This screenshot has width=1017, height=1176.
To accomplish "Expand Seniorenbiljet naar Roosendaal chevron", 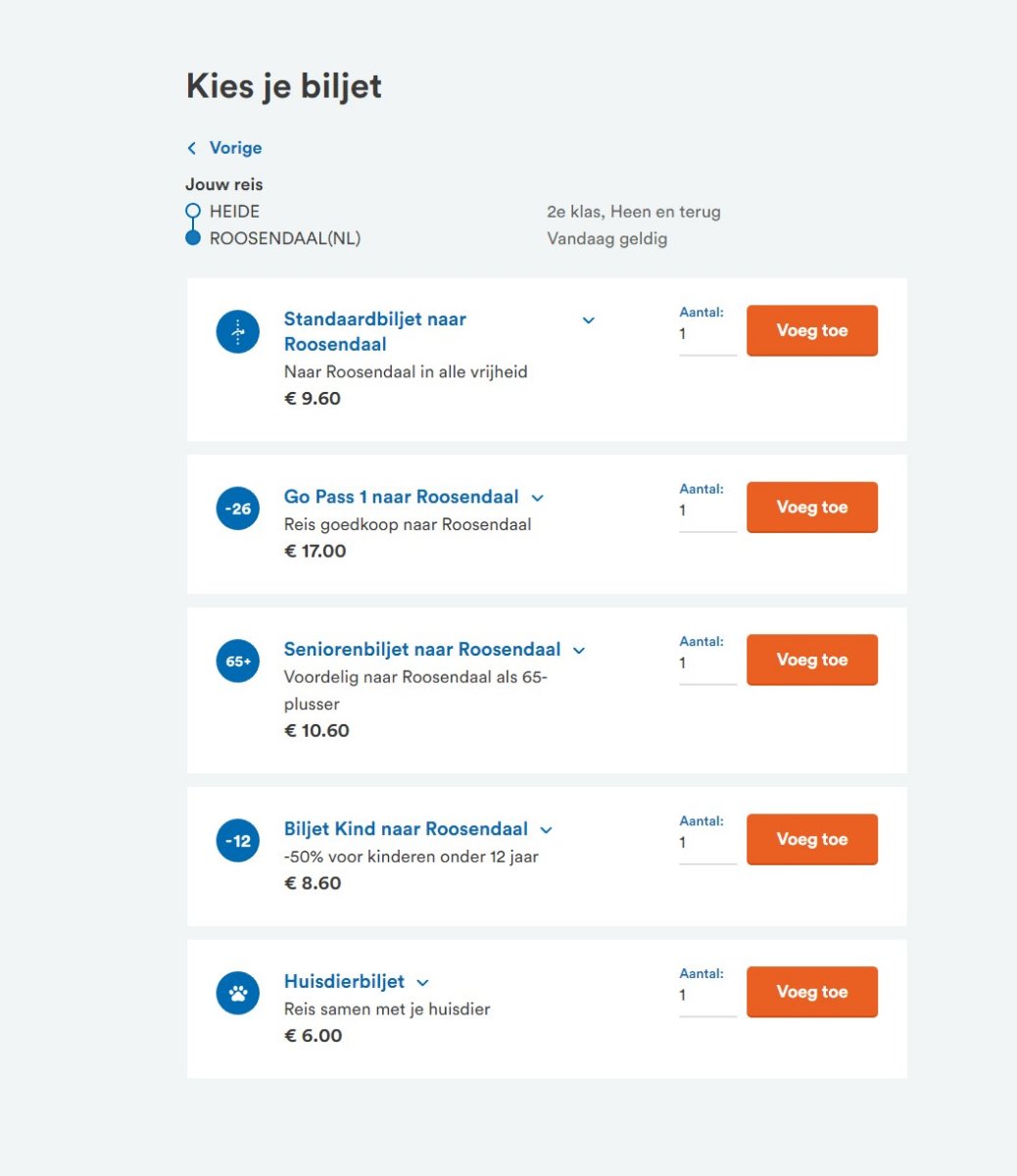I will 579,651.
